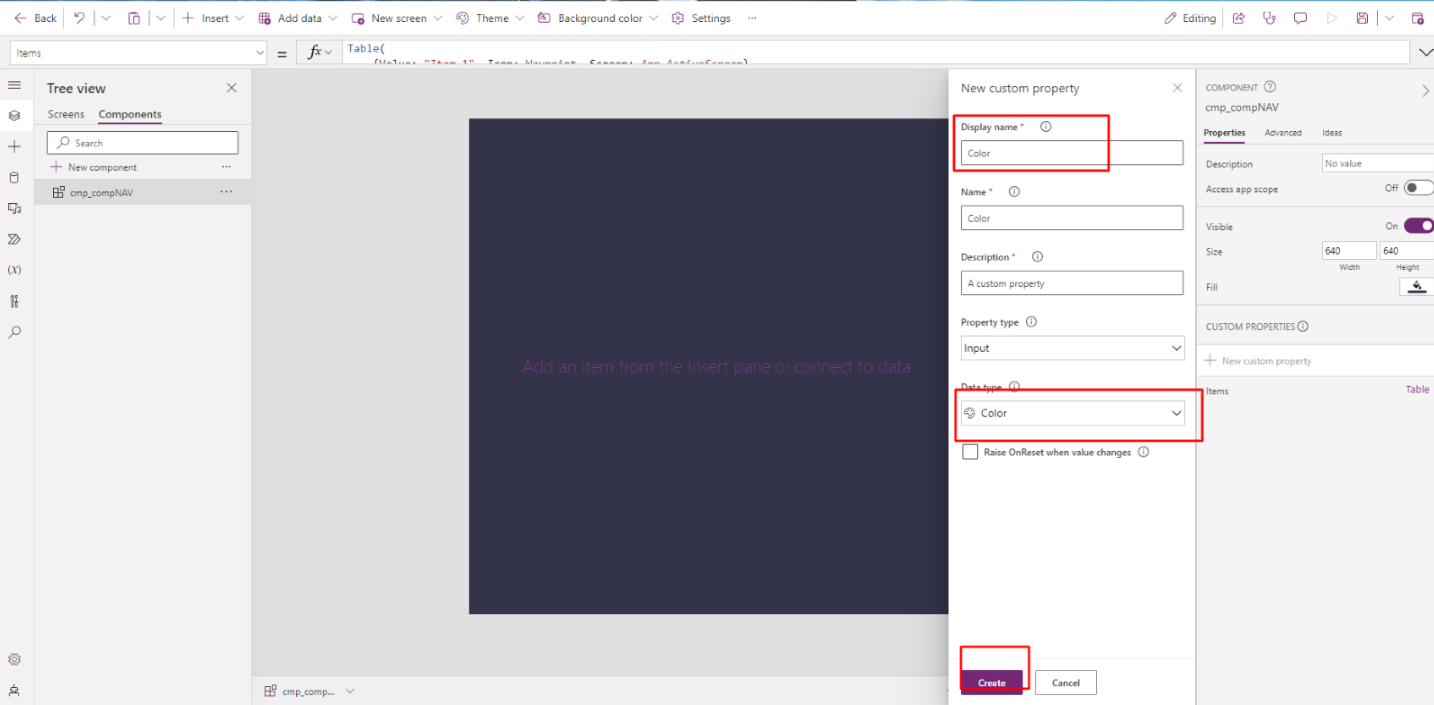The image size is (1434, 705).
Task: Open the Search pane in left sidebar
Action: coord(15,331)
